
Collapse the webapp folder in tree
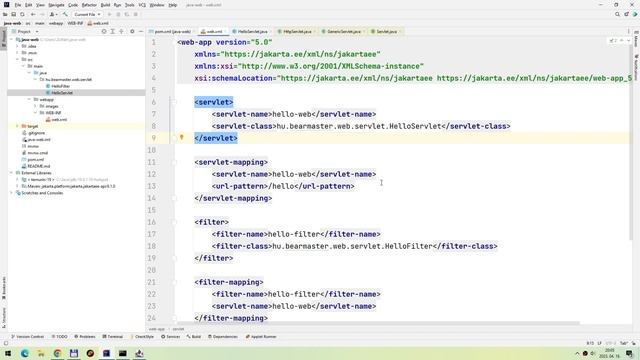[x=29, y=100]
